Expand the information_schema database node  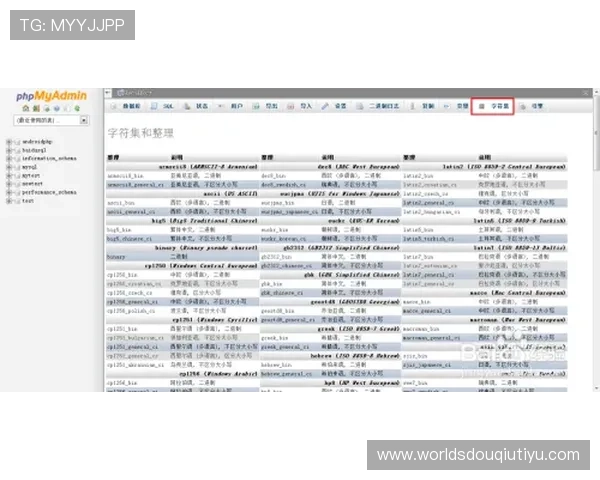[10, 158]
